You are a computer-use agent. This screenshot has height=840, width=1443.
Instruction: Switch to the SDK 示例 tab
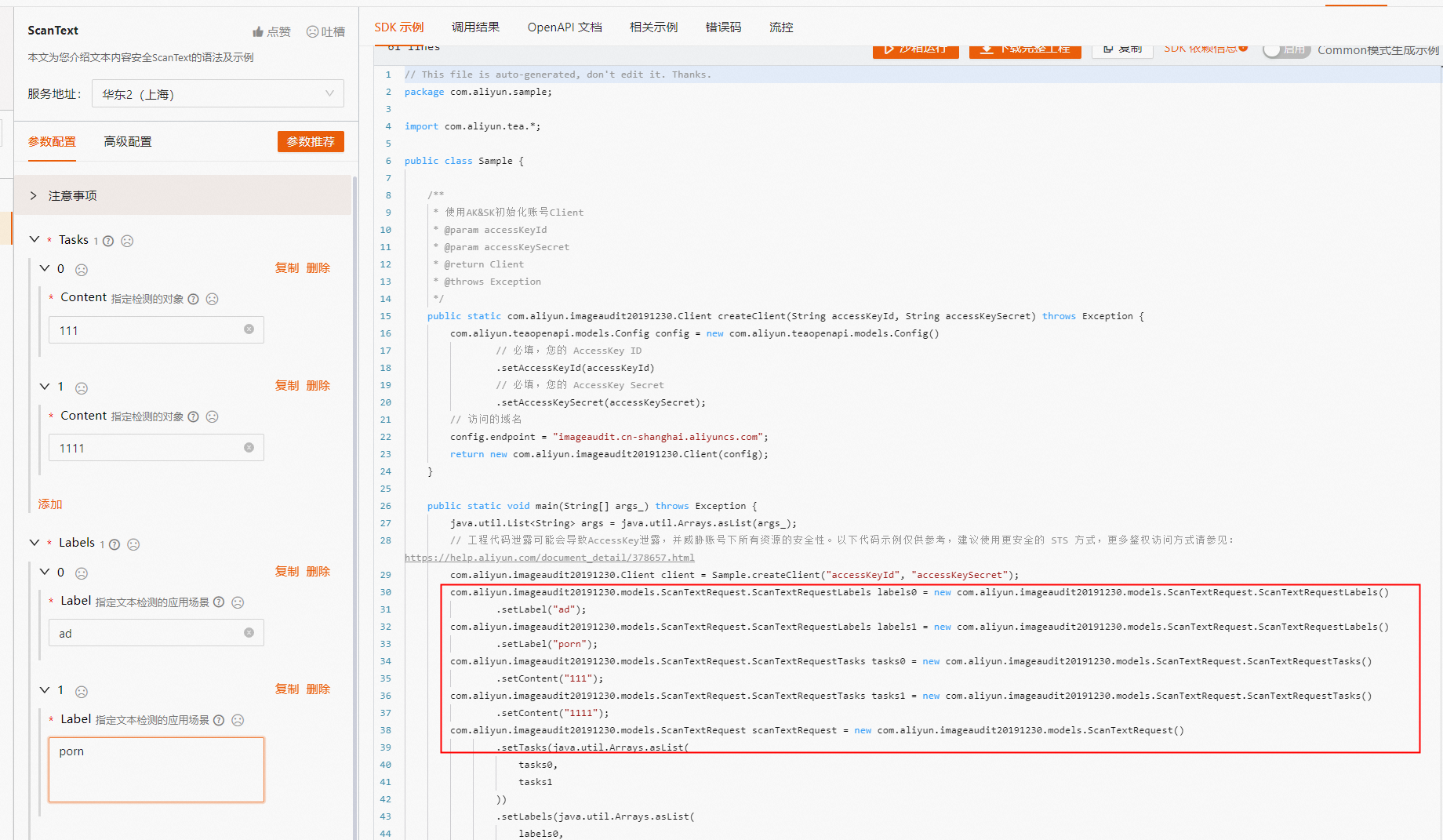[x=398, y=27]
